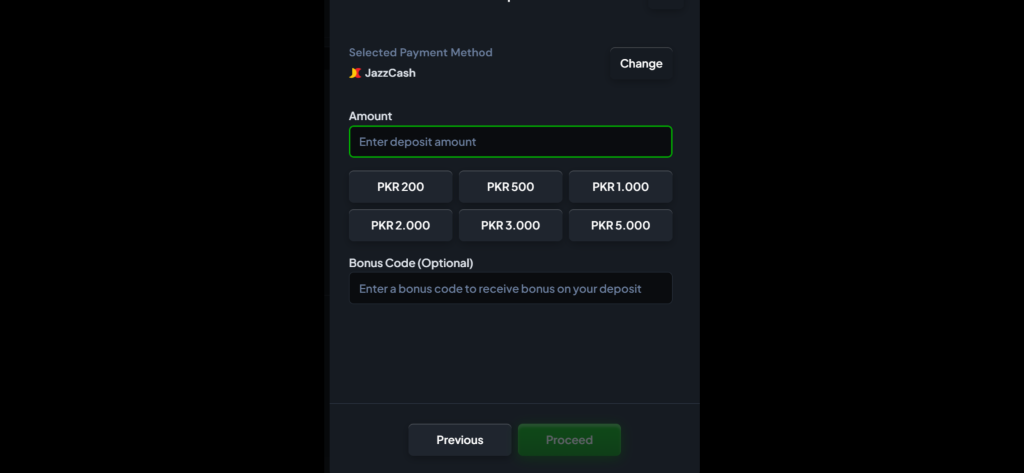Focus the Enter deposit amount field
1024x473 pixels.
tap(510, 142)
